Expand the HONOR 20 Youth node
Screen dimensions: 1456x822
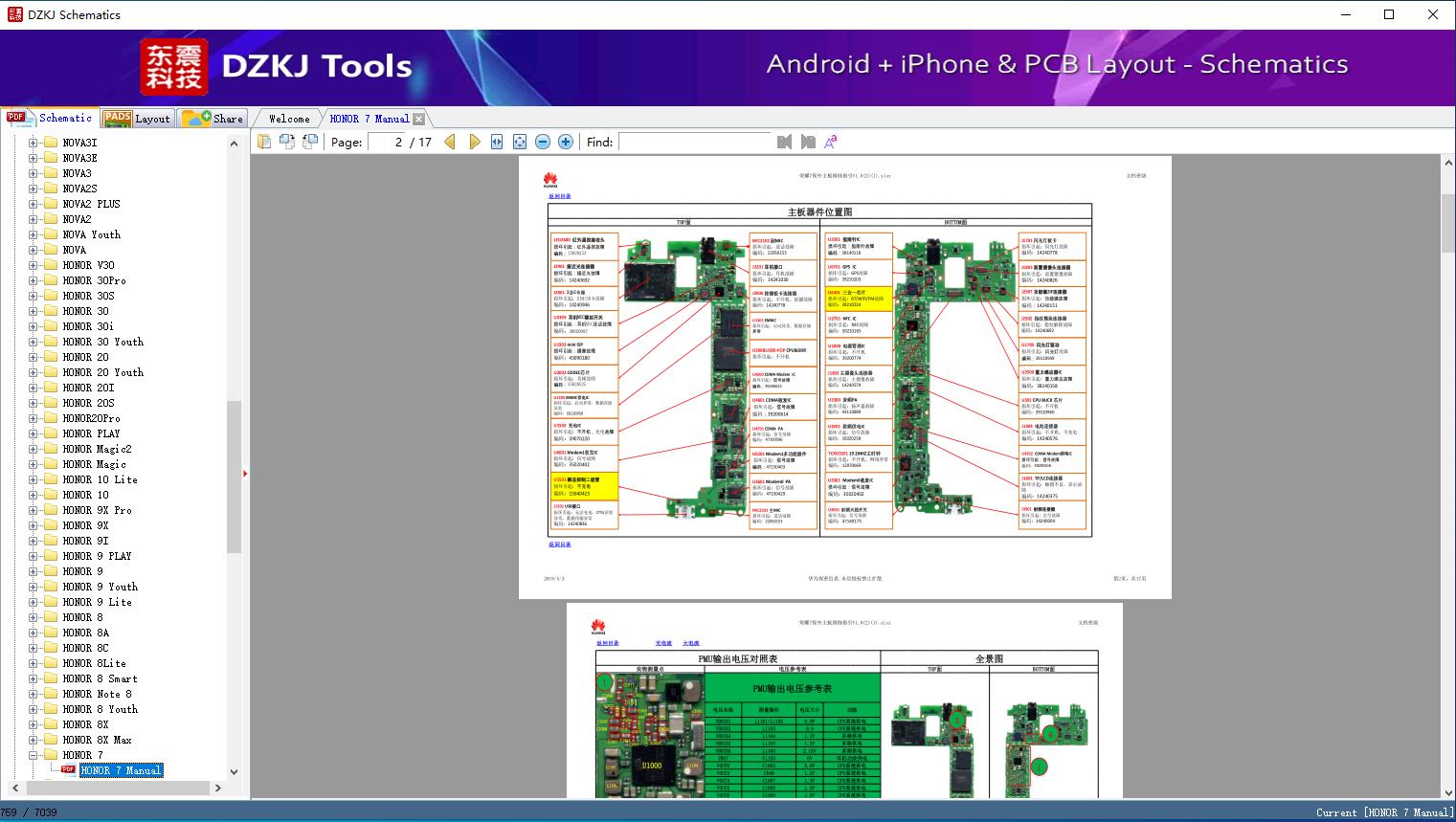(x=34, y=372)
